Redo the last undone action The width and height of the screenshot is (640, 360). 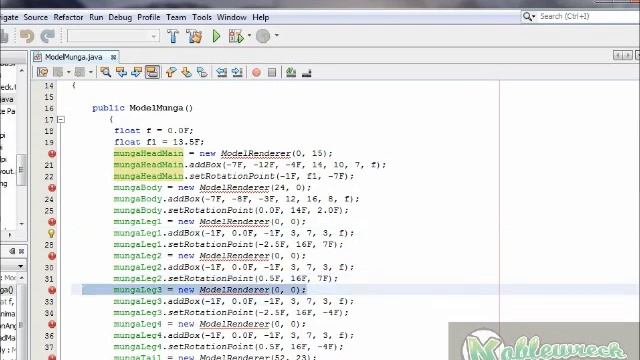tap(47, 36)
